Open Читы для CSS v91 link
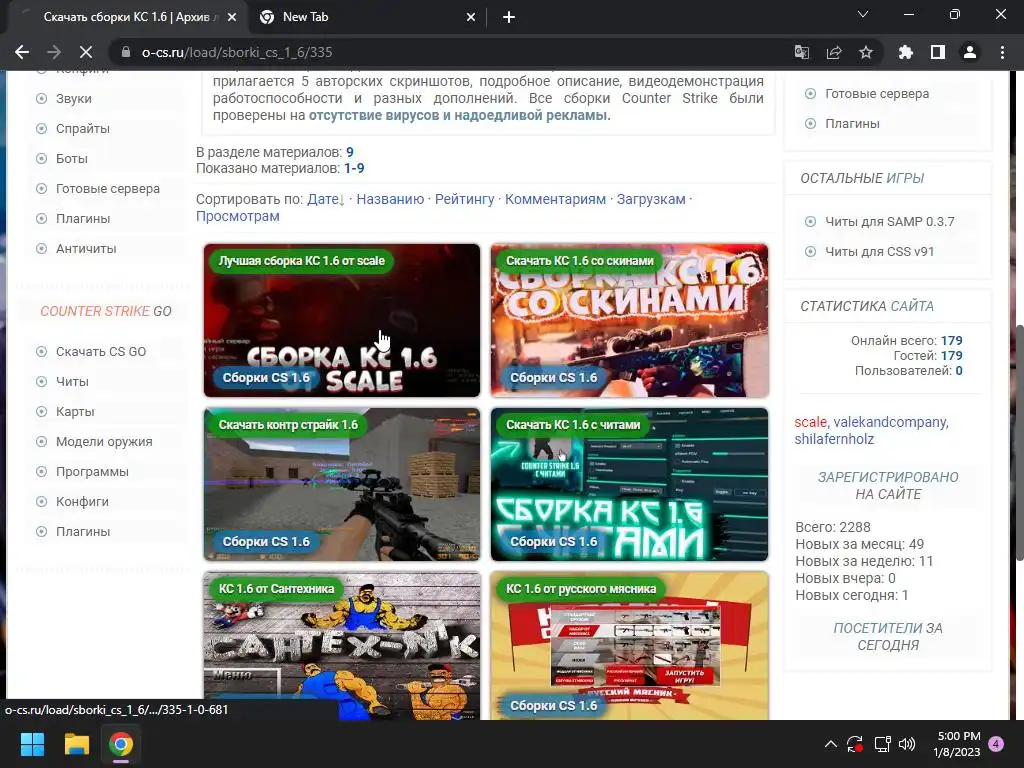The height and width of the screenshot is (768, 1024). click(x=880, y=252)
